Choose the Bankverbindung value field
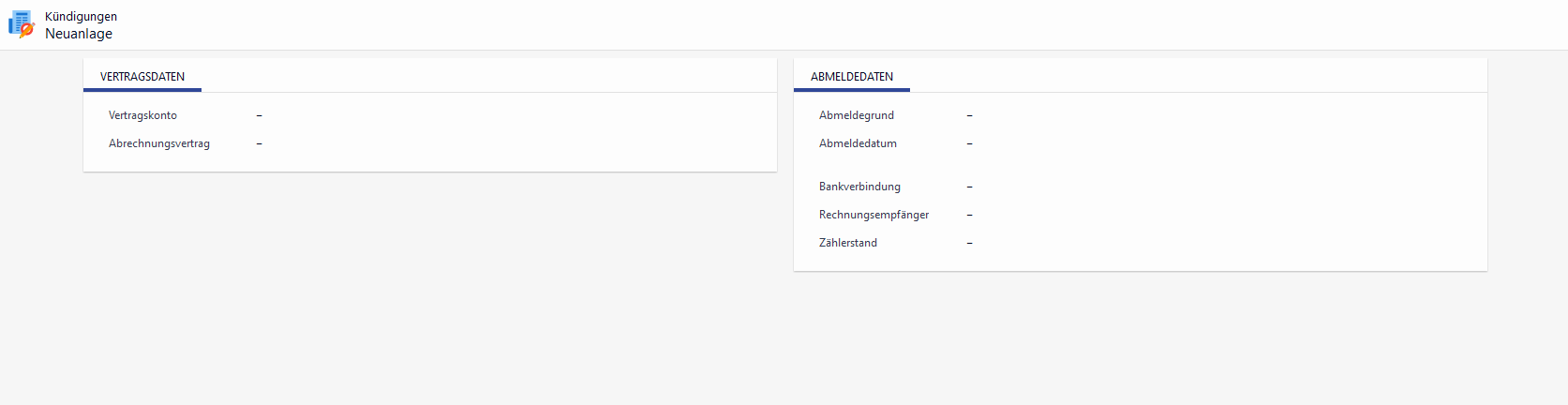Image resolution: width=1568 pixels, height=405 pixels. point(970,187)
